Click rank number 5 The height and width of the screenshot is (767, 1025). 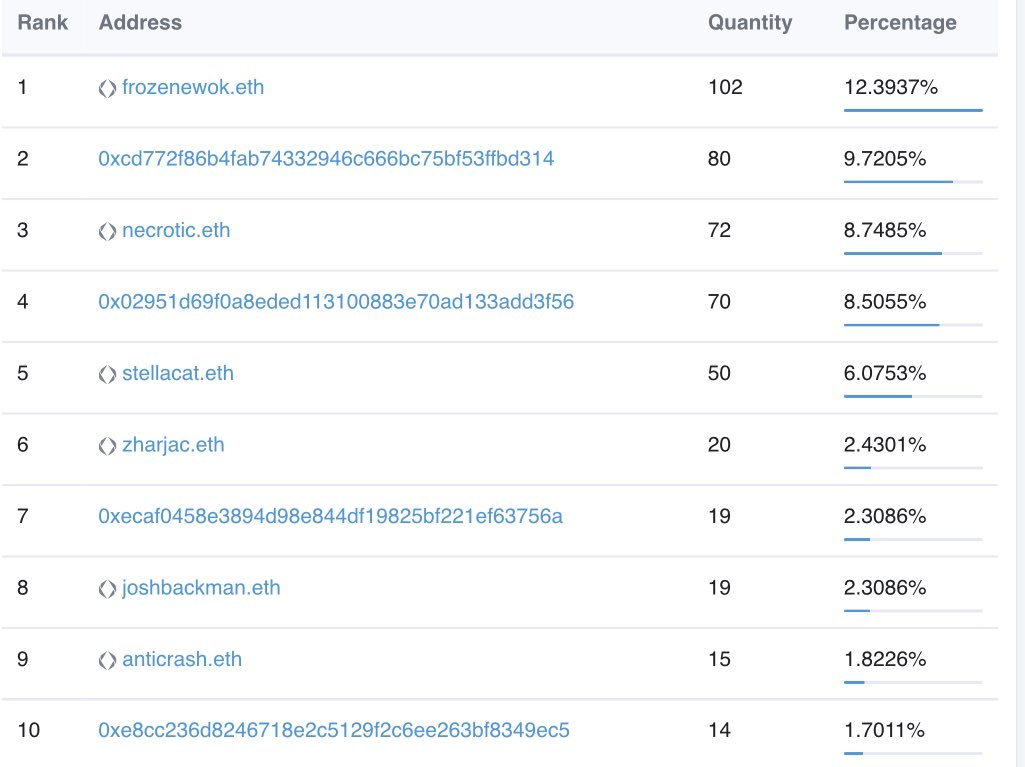(x=23, y=373)
